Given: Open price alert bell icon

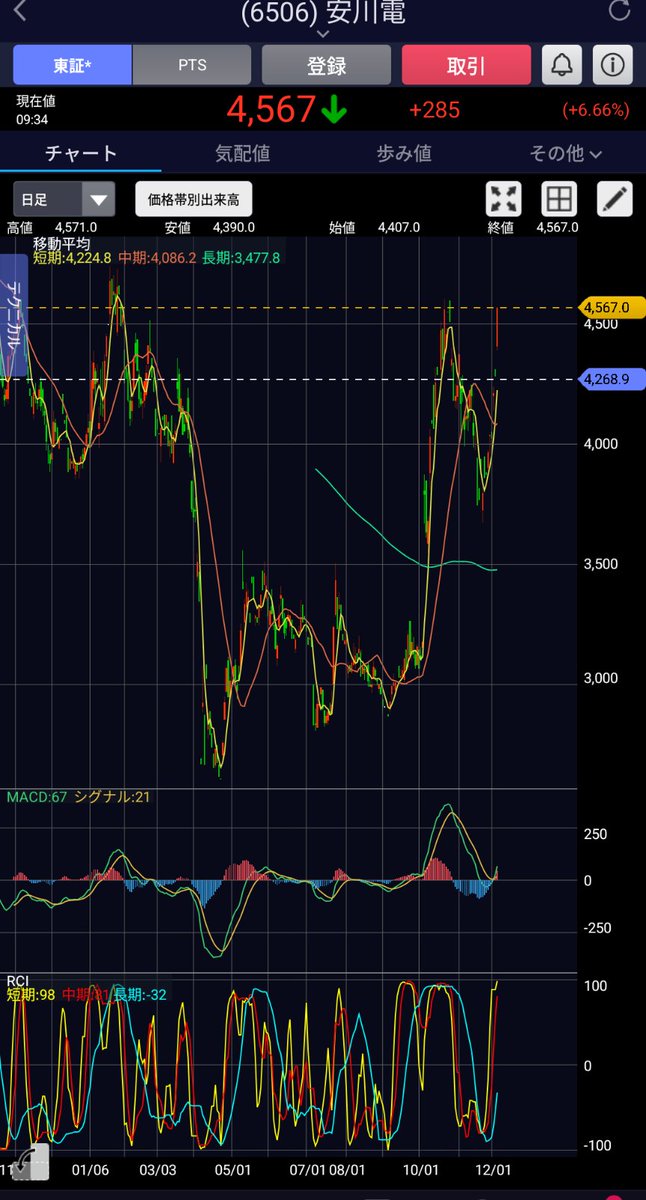Looking at the screenshot, I should (562, 65).
